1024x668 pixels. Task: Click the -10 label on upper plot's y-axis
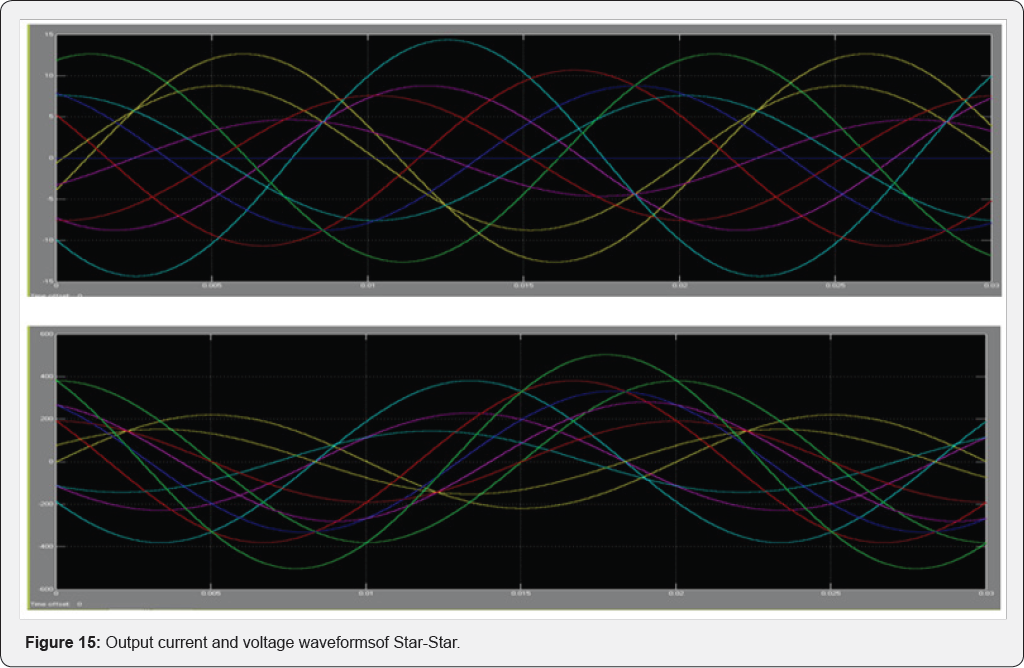(x=46, y=240)
